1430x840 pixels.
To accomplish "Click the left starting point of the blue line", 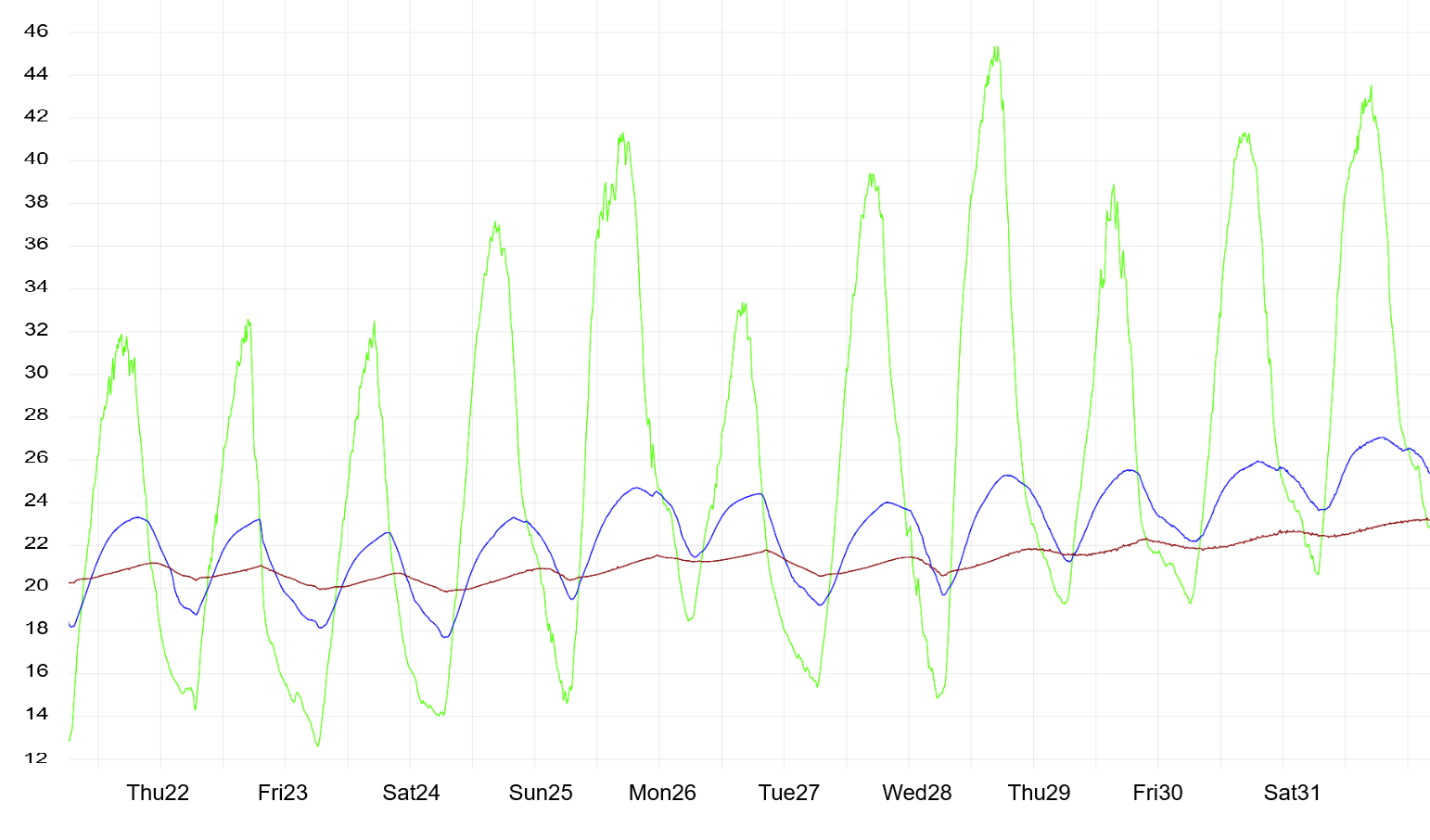I will point(70,625).
